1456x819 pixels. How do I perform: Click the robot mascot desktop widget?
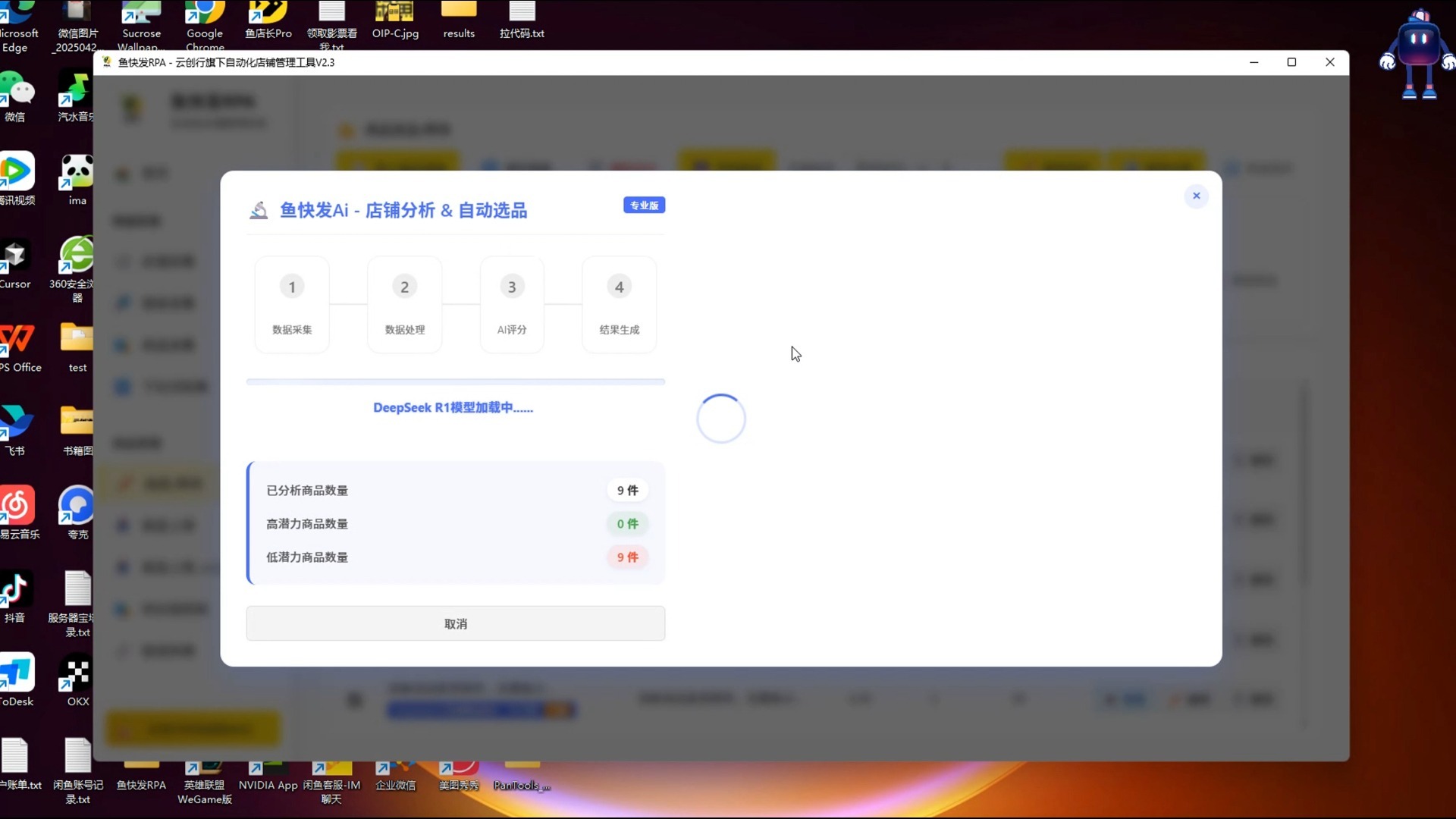[1417, 55]
